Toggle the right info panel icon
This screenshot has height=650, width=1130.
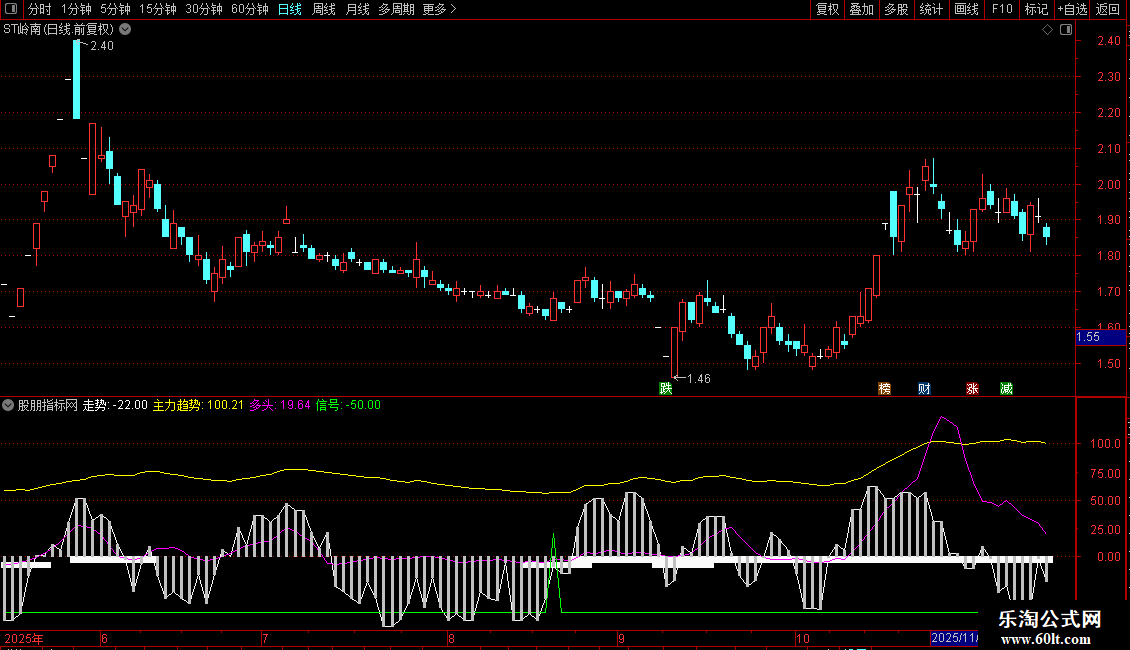(x=1066, y=30)
